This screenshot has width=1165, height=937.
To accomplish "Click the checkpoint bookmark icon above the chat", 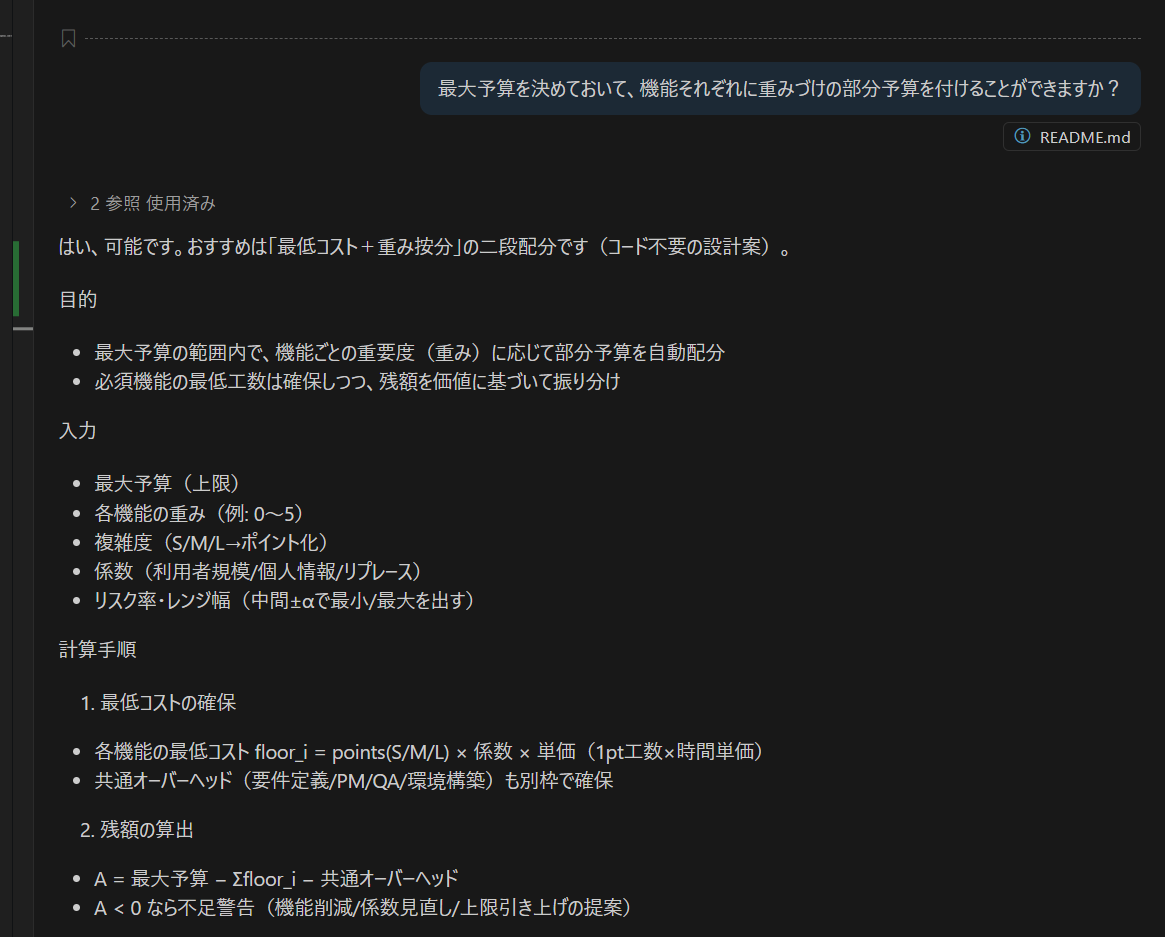I will pyautogui.click(x=68, y=39).
